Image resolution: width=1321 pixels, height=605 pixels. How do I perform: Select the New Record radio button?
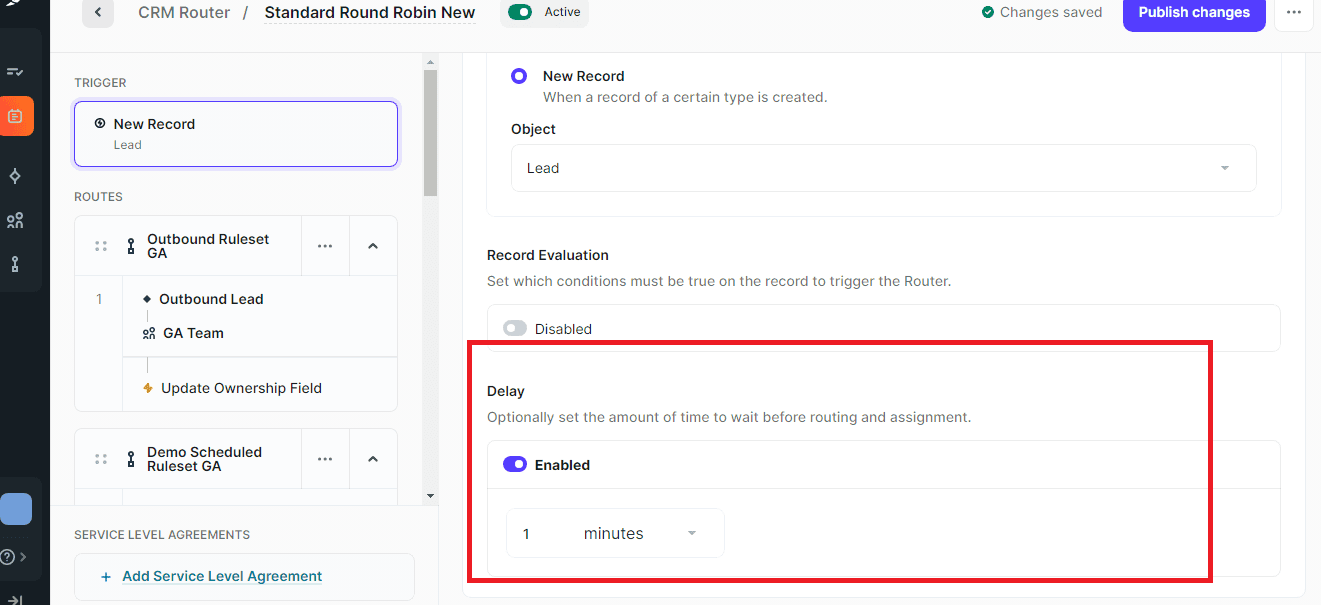click(x=519, y=76)
